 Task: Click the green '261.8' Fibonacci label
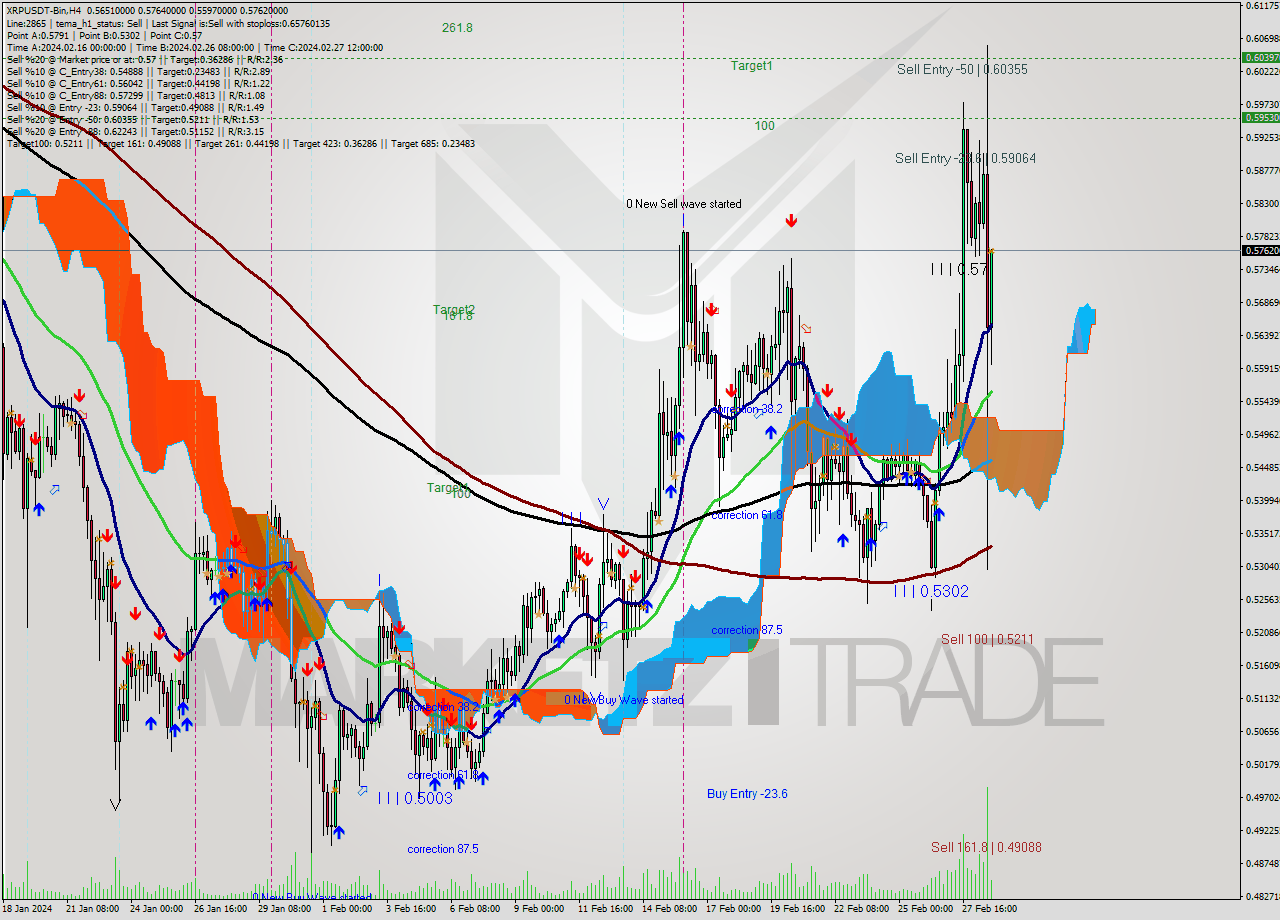[457, 28]
